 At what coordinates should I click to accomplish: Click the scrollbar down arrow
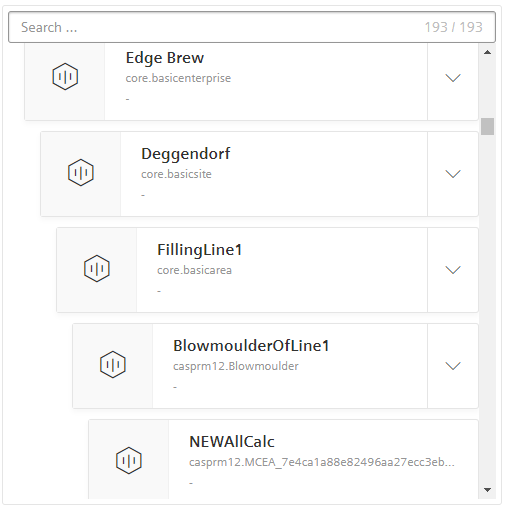coord(487,490)
